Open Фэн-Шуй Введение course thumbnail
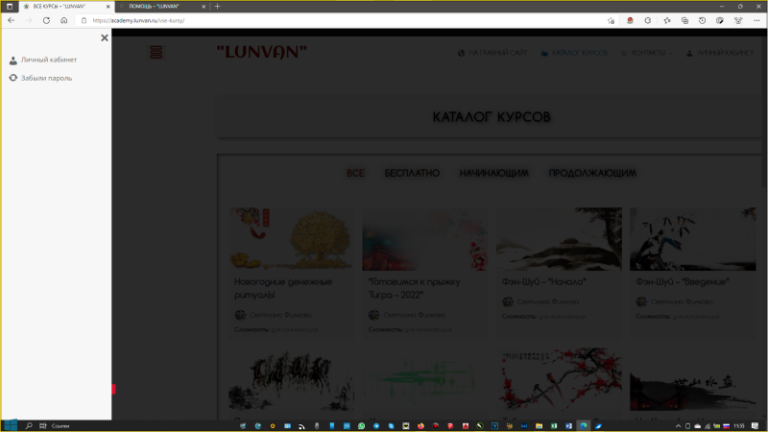Image resolution: width=768 pixels, height=432 pixels. [693, 239]
